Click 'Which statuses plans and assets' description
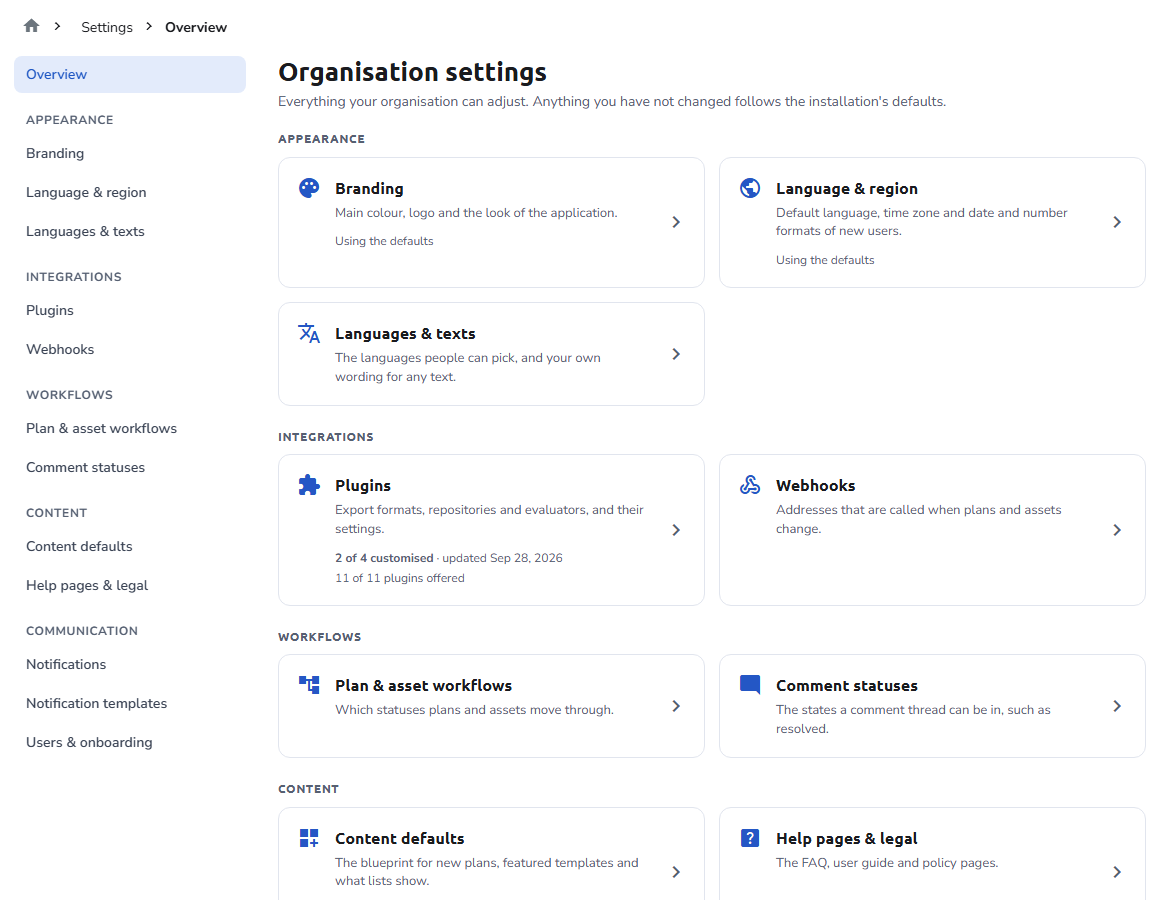The width and height of the screenshot is (1160, 900). [474, 710]
